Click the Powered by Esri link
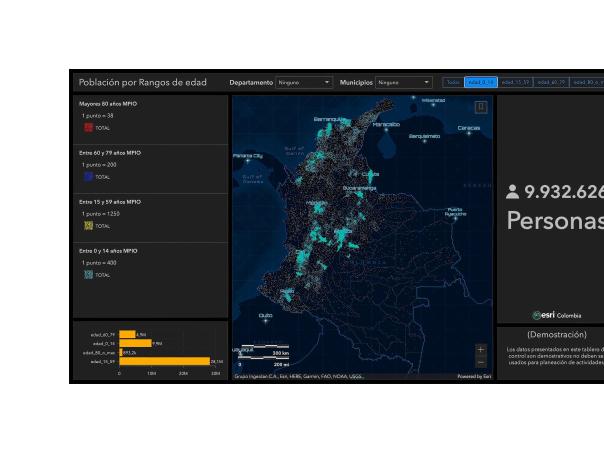Viewport: 604px width, 453px height. [474, 377]
